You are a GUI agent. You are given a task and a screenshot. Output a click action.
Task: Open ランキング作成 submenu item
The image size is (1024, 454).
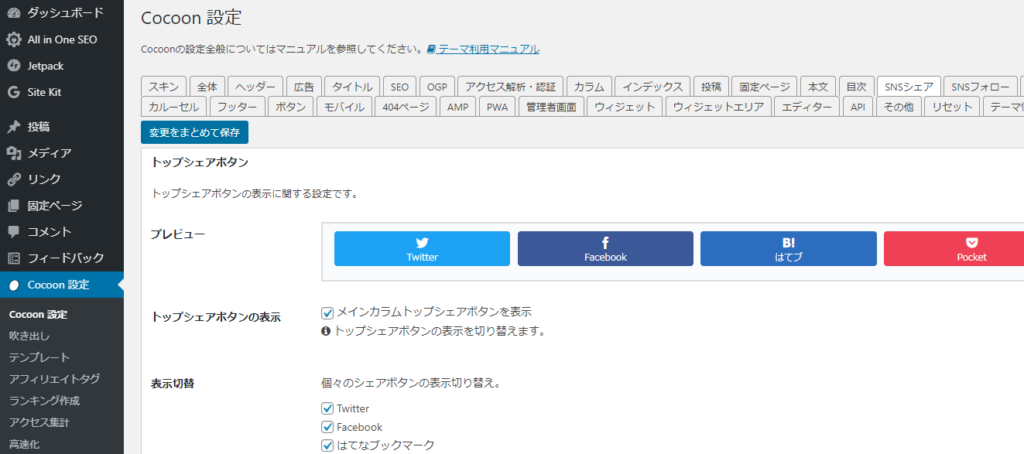(x=44, y=400)
